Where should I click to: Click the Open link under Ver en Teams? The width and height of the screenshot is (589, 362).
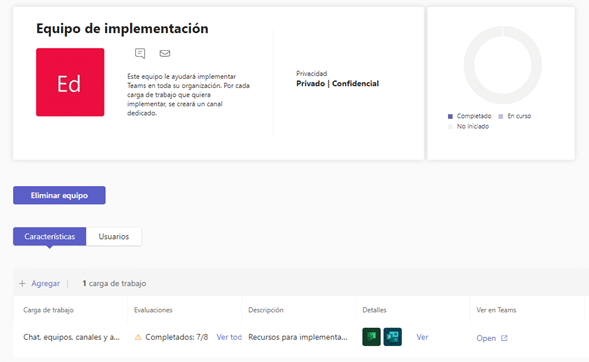[486, 338]
